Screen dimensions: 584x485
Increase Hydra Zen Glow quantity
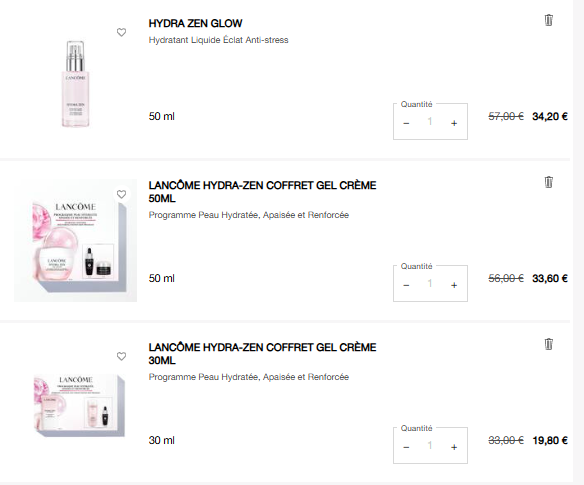[x=454, y=123]
